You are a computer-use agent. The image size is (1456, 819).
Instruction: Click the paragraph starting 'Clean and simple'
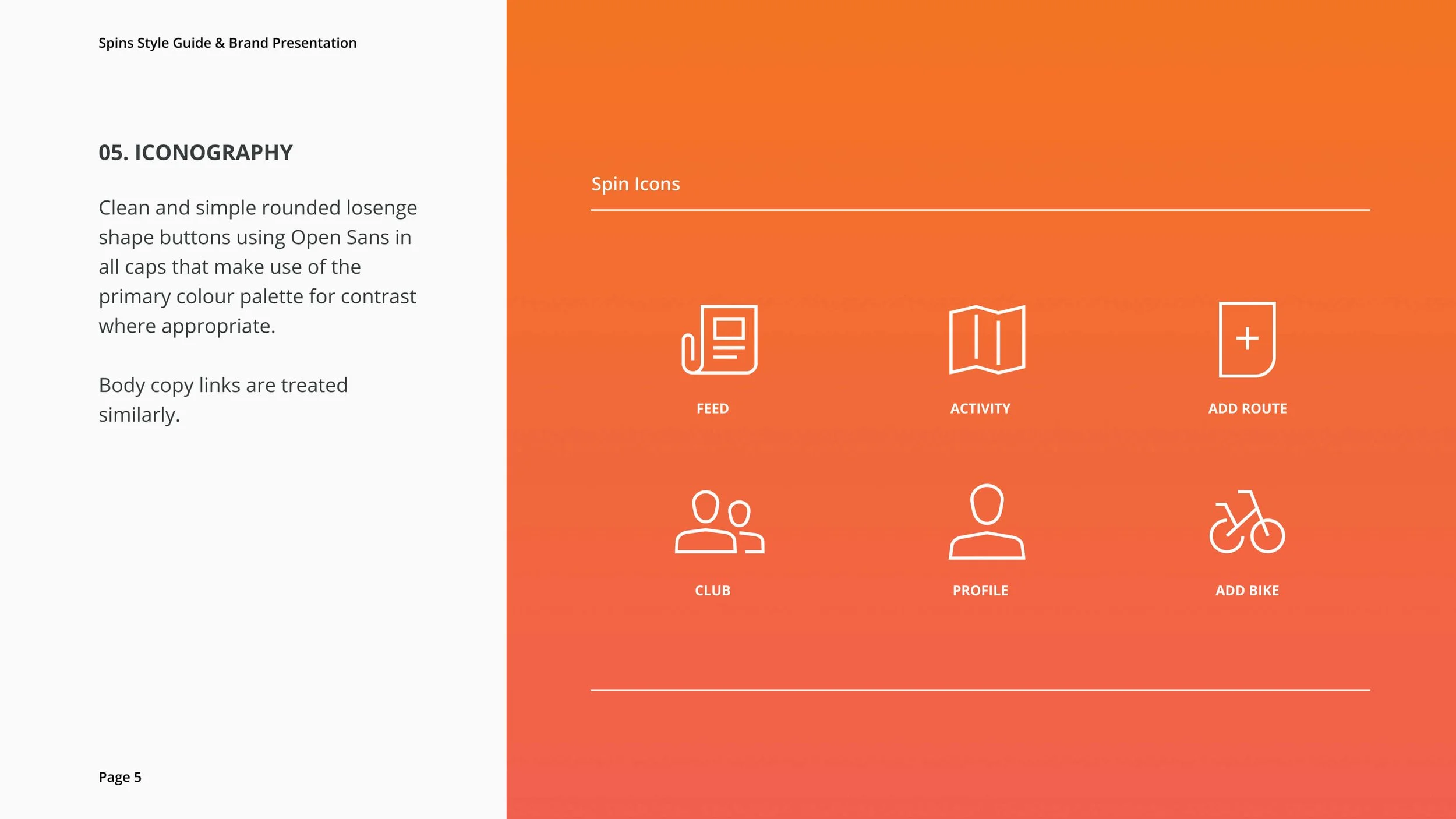click(257, 267)
